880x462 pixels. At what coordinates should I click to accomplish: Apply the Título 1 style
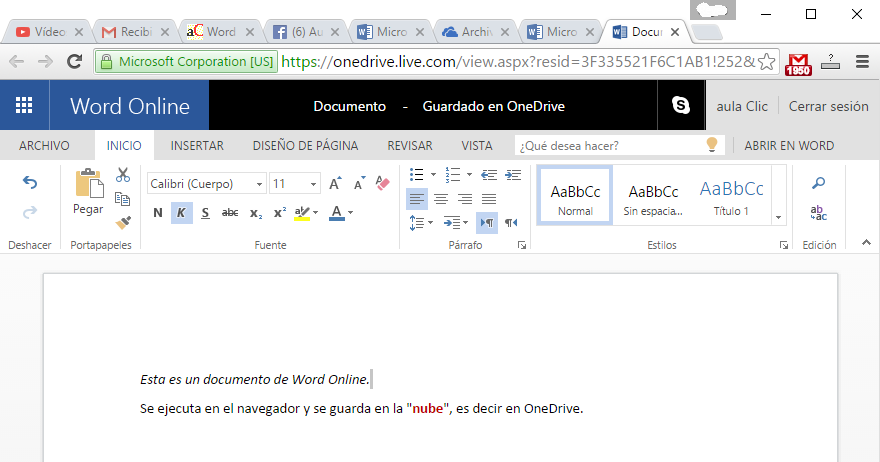point(731,196)
